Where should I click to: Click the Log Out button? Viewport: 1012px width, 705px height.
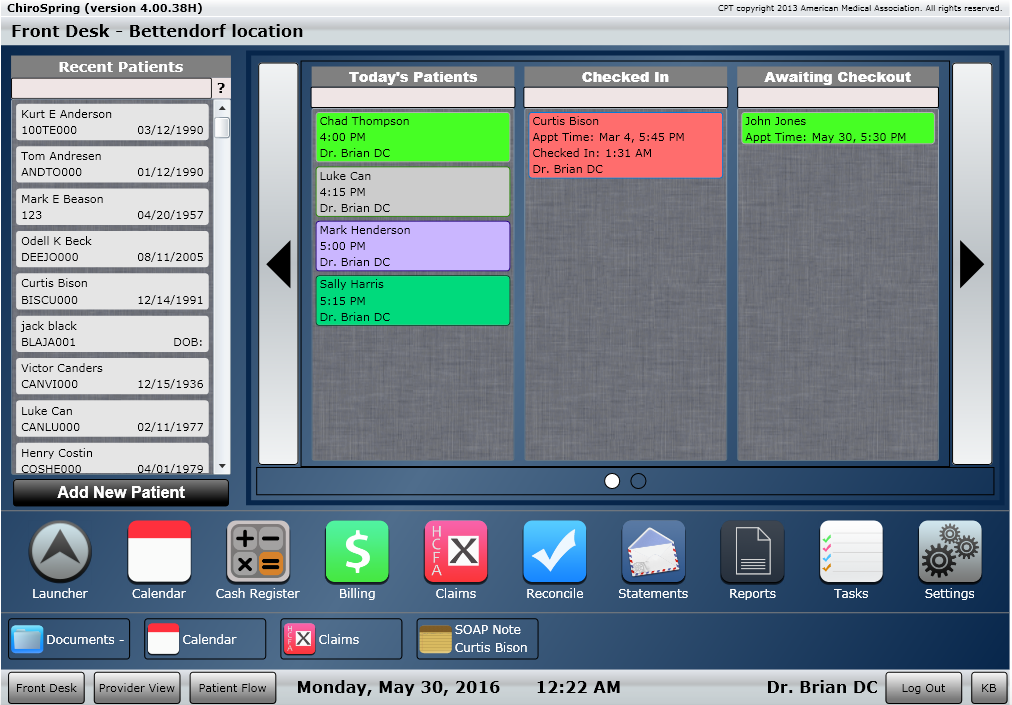[x=923, y=687]
